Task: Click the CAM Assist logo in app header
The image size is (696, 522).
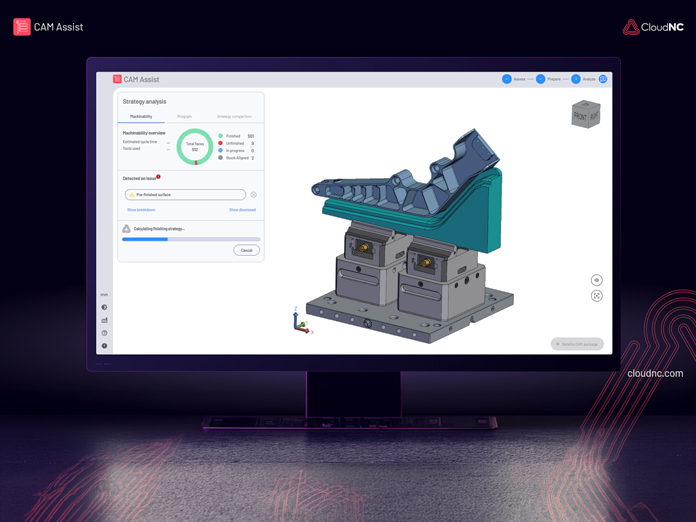Action: (x=136, y=79)
